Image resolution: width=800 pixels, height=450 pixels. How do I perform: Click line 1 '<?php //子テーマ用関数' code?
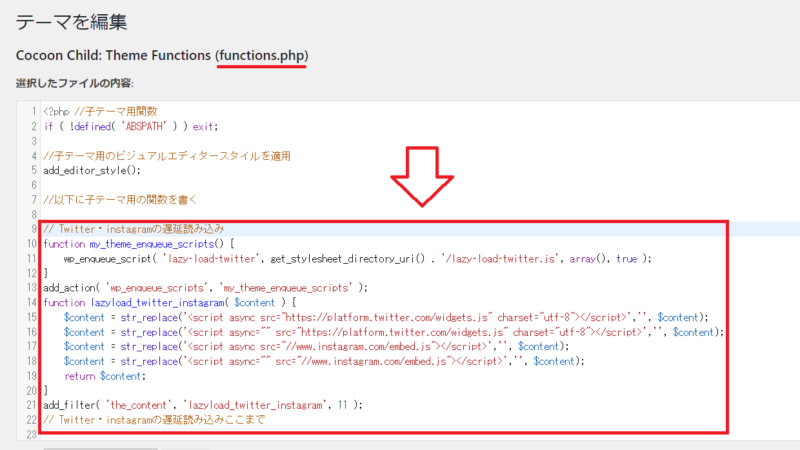pyautogui.click(x=101, y=112)
